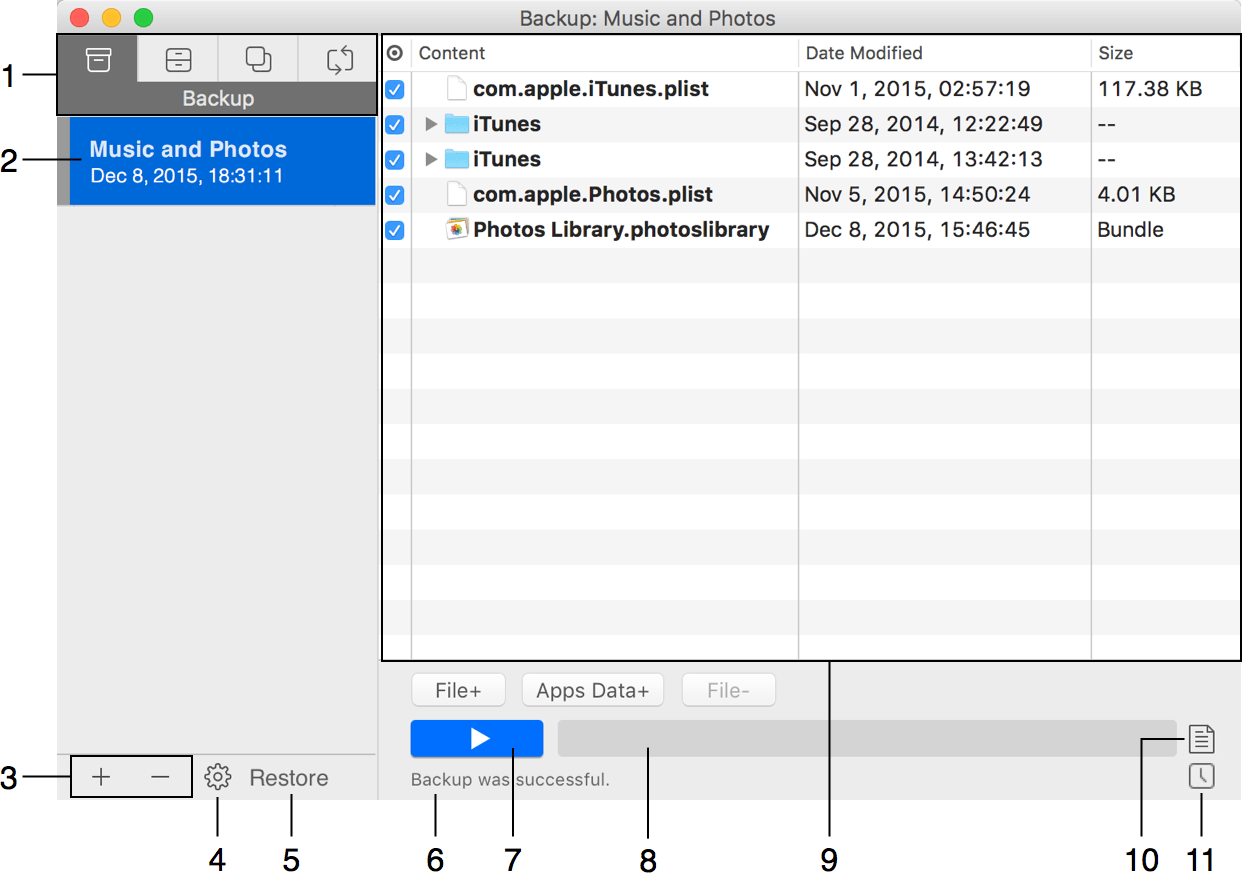Click the Bundle size value
The image size is (1242, 873).
pos(1131,230)
